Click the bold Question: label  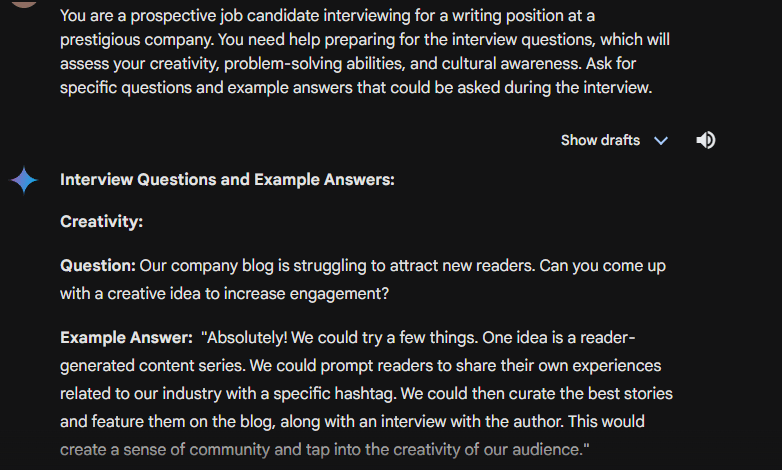point(97,266)
